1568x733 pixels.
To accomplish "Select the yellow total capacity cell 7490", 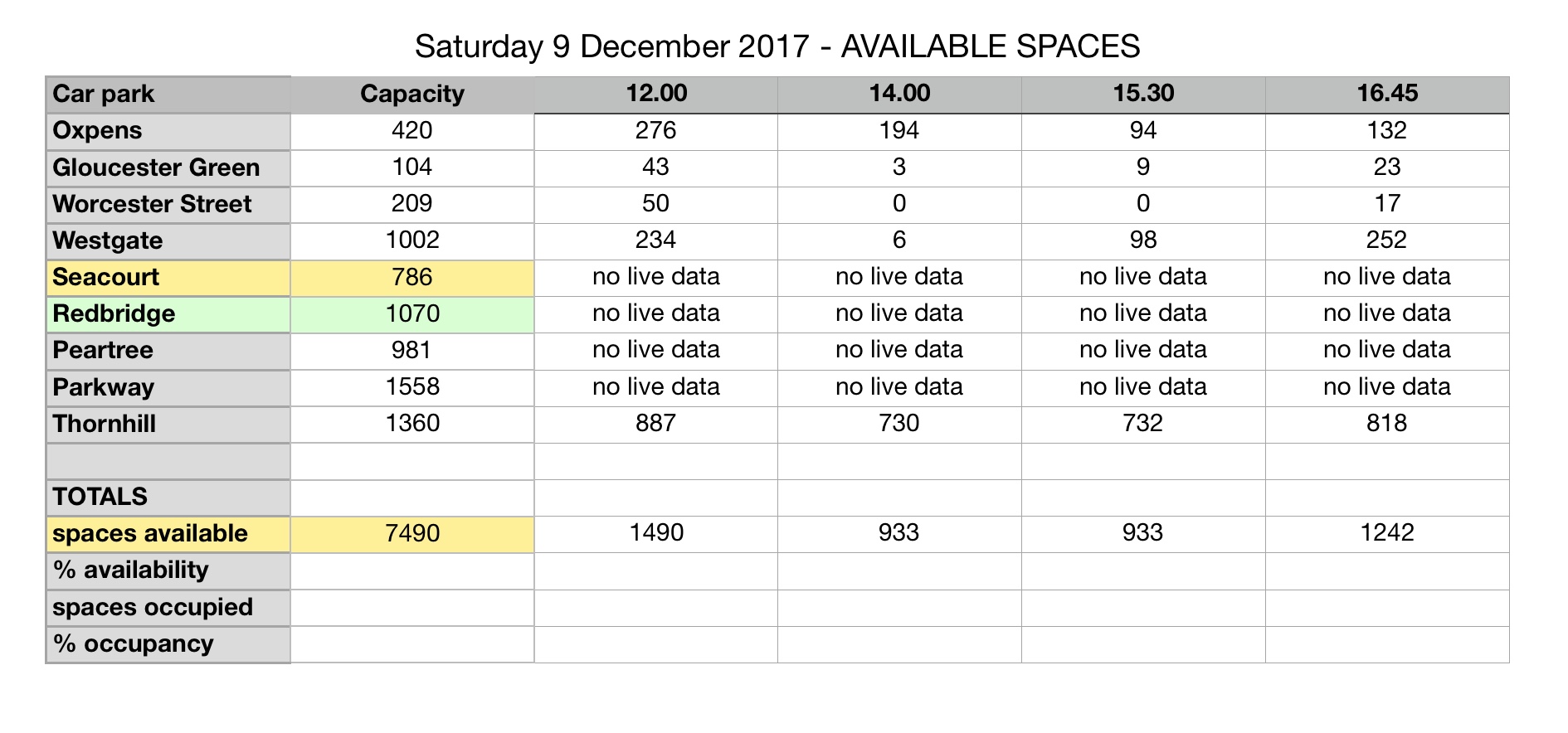I will coord(411,533).
